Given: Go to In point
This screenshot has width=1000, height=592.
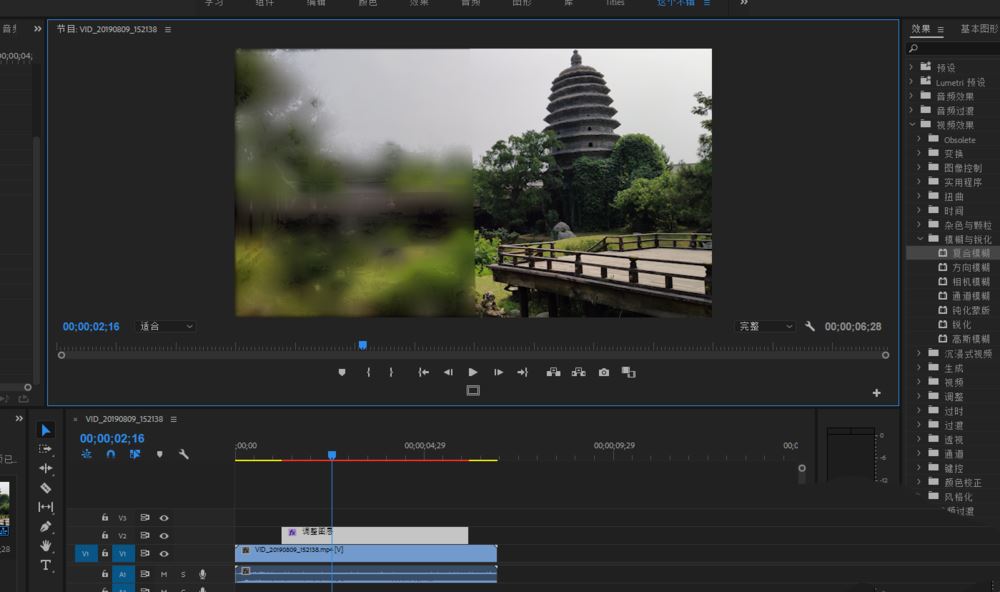Looking at the screenshot, I should coord(423,373).
